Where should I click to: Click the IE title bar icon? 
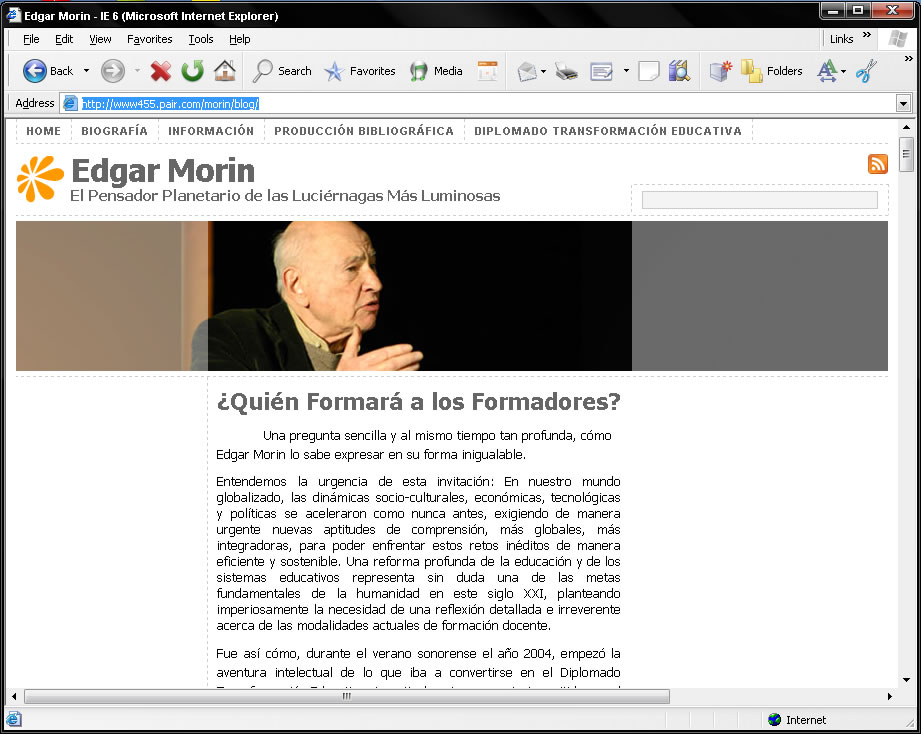tap(14, 15)
